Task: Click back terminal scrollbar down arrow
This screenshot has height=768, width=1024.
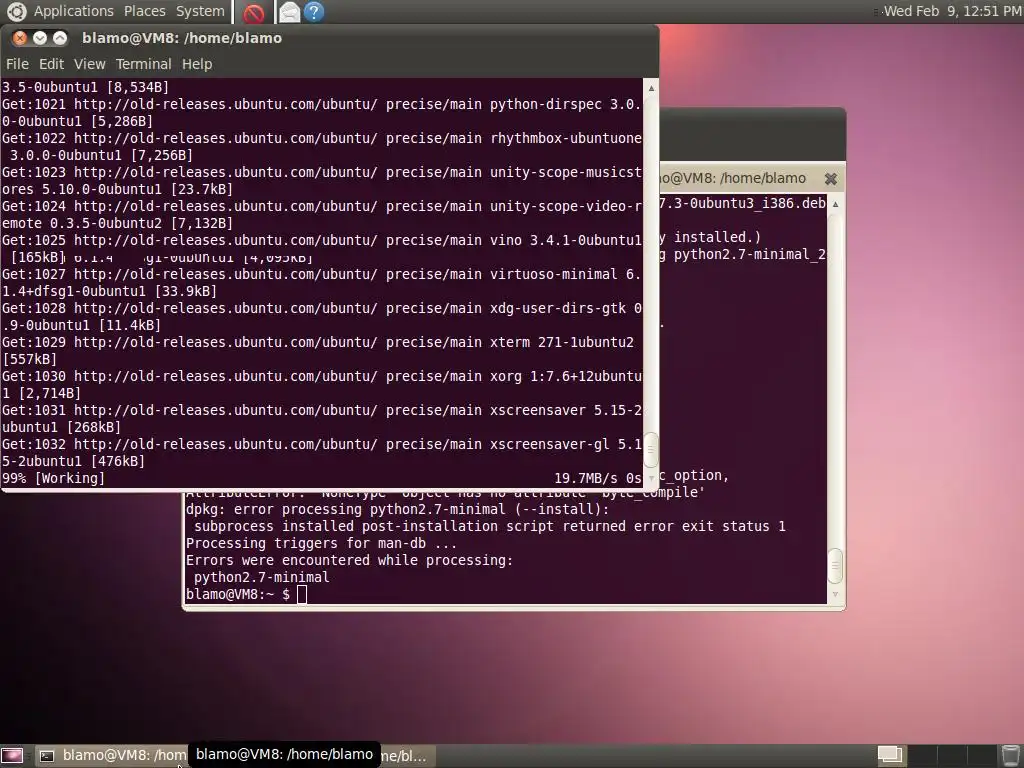Action: (x=835, y=594)
